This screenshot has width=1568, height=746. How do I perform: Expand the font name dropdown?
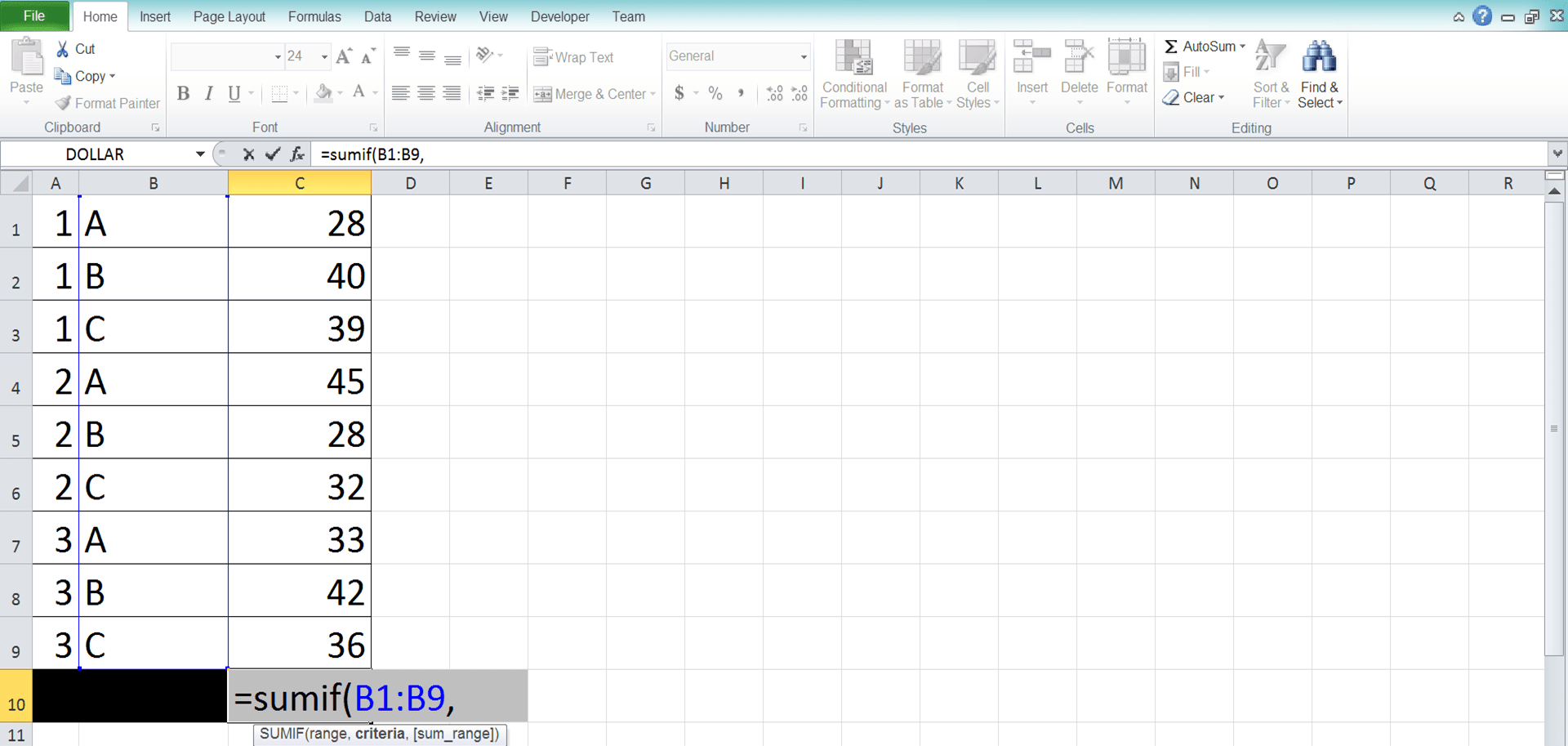click(278, 56)
